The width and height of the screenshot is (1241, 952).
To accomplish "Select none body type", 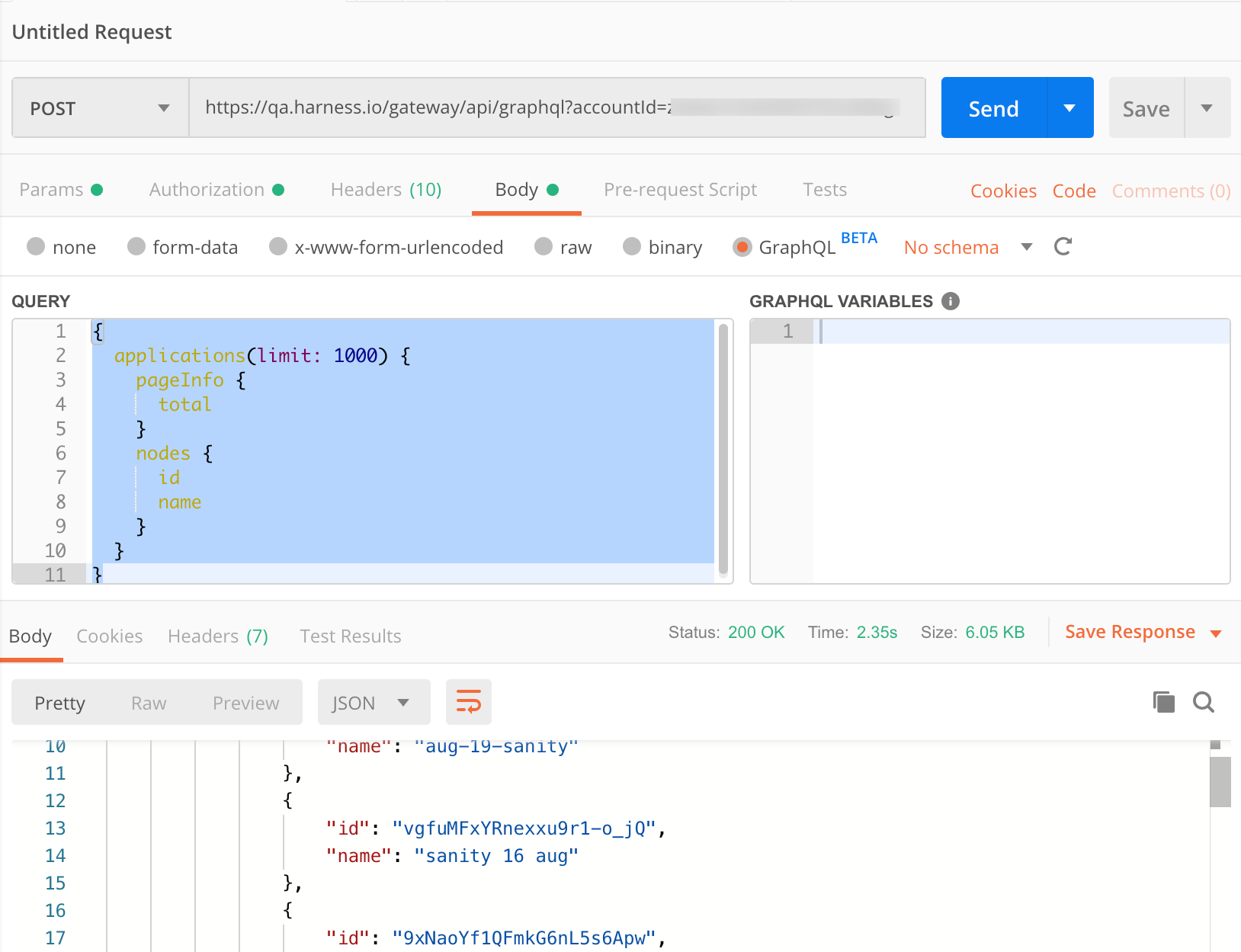I will click(x=36, y=246).
